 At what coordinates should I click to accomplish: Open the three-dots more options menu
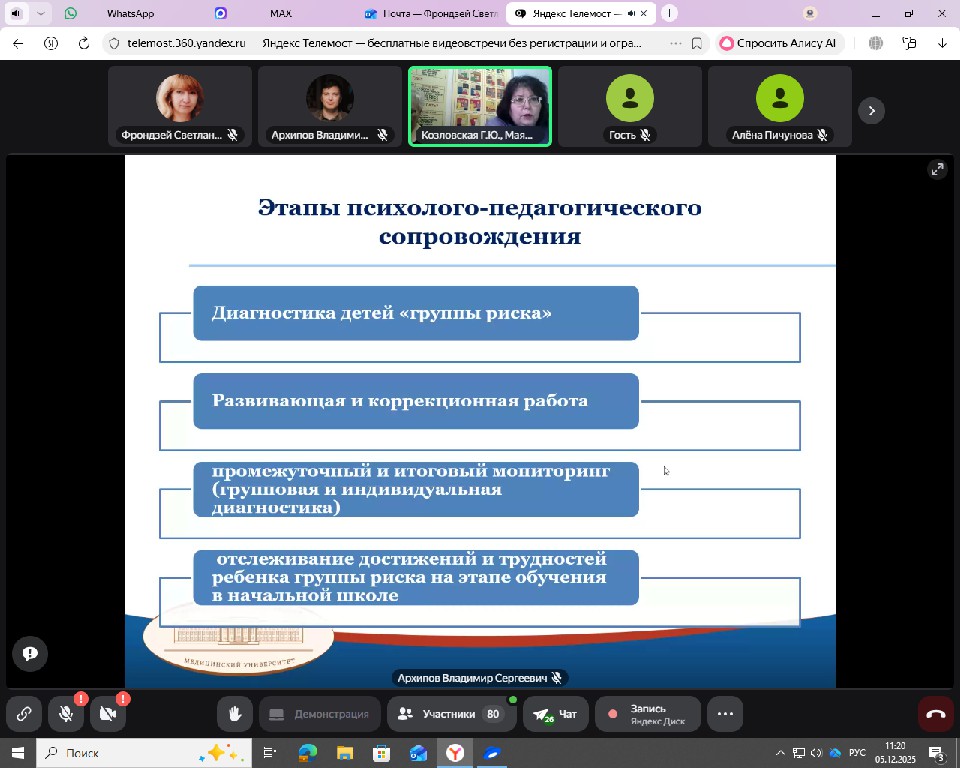coord(725,714)
